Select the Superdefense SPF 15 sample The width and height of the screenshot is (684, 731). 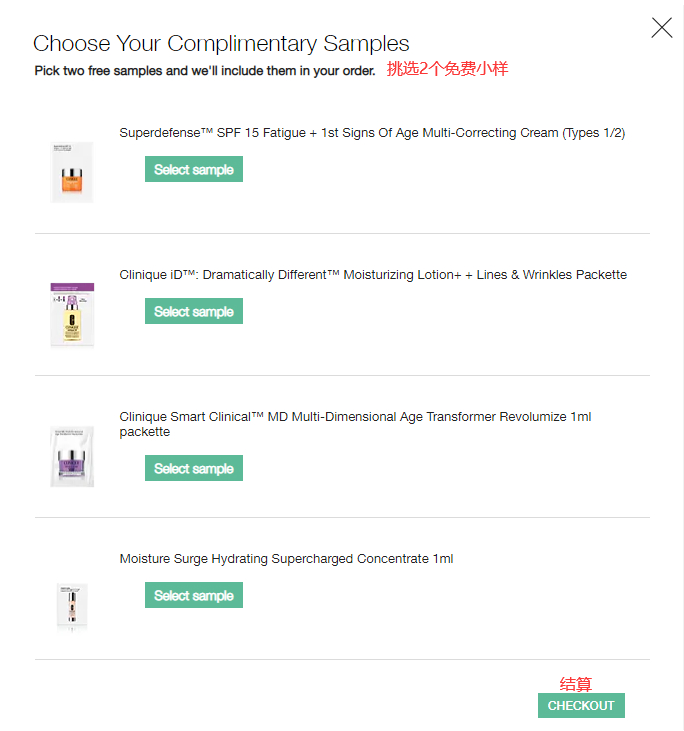(194, 170)
